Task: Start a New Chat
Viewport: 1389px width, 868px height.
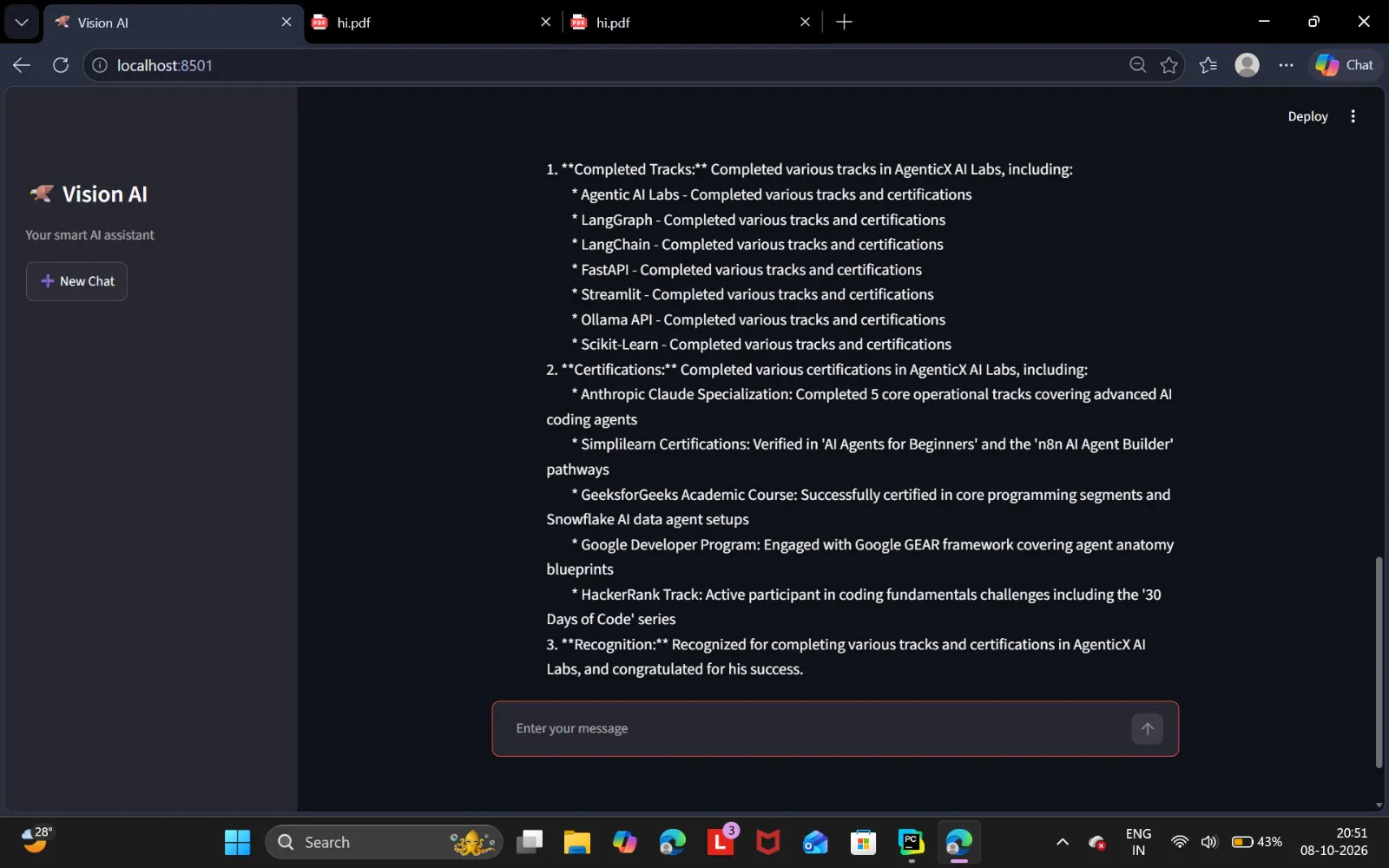Action: pos(76,281)
